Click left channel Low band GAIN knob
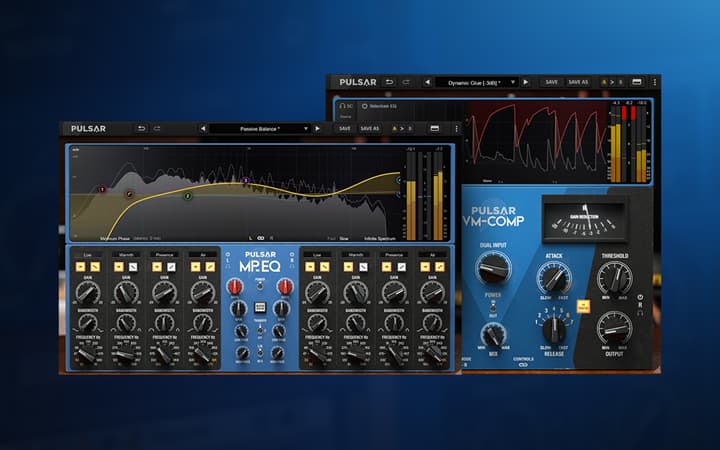 87,292
